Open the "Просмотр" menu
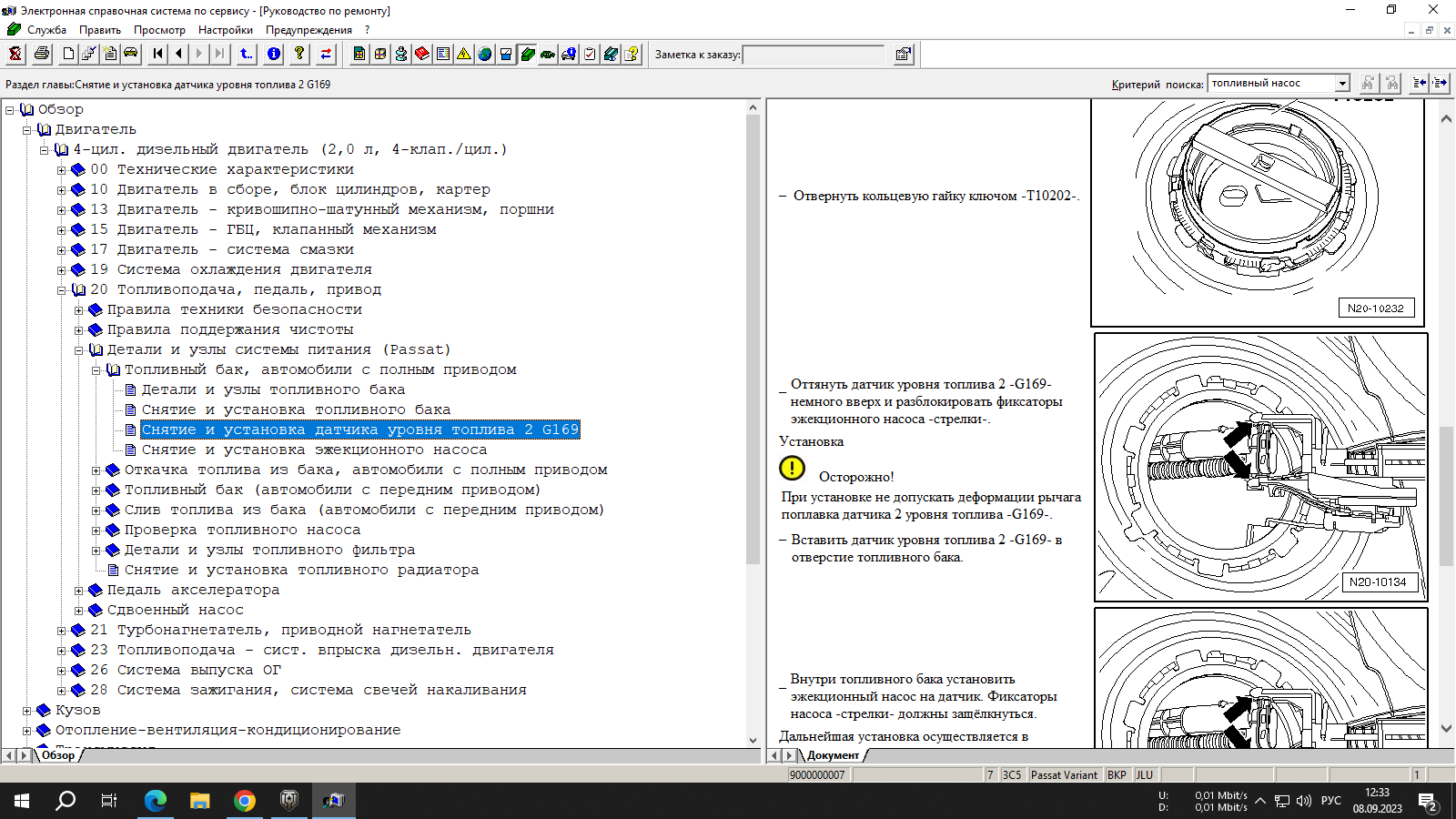 [159, 30]
